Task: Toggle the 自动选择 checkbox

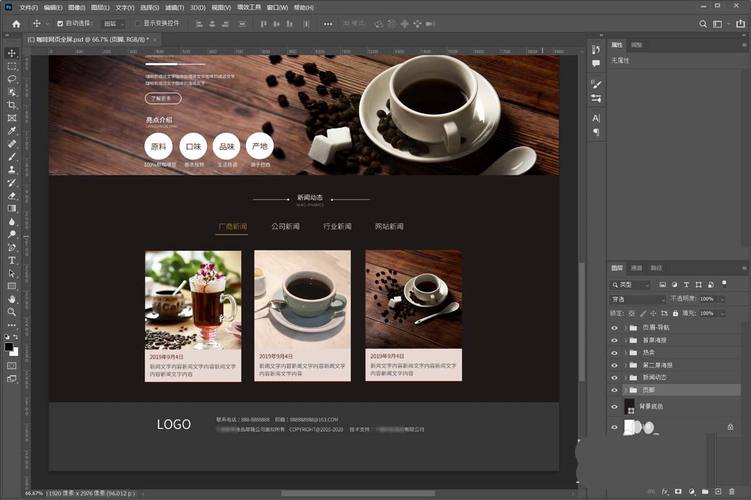Action: coord(59,23)
